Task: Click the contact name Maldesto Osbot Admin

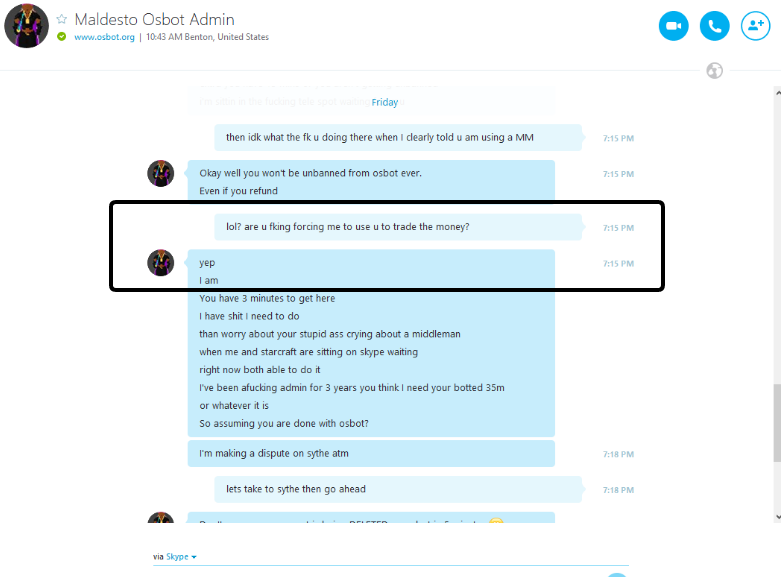Action: [x=154, y=19]
